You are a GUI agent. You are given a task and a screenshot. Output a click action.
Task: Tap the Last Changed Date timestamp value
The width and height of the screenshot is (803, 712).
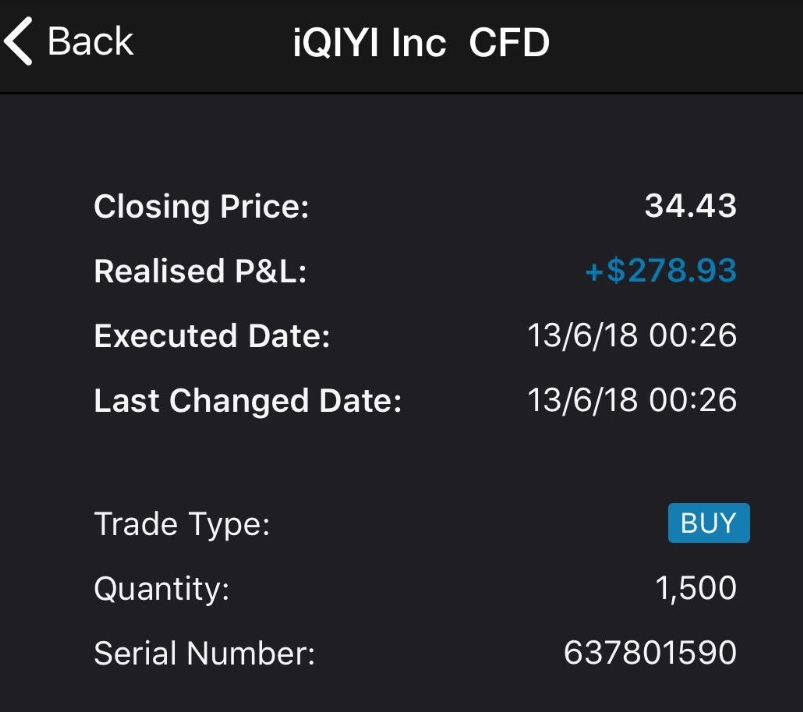[x=632, y=401]
